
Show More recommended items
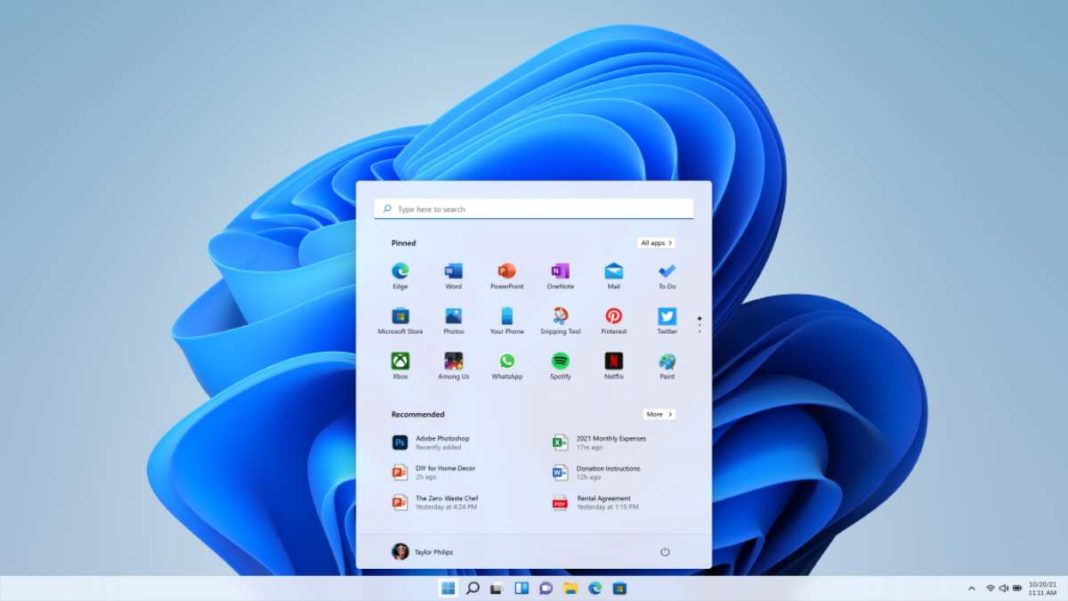(x=660, y=414)
